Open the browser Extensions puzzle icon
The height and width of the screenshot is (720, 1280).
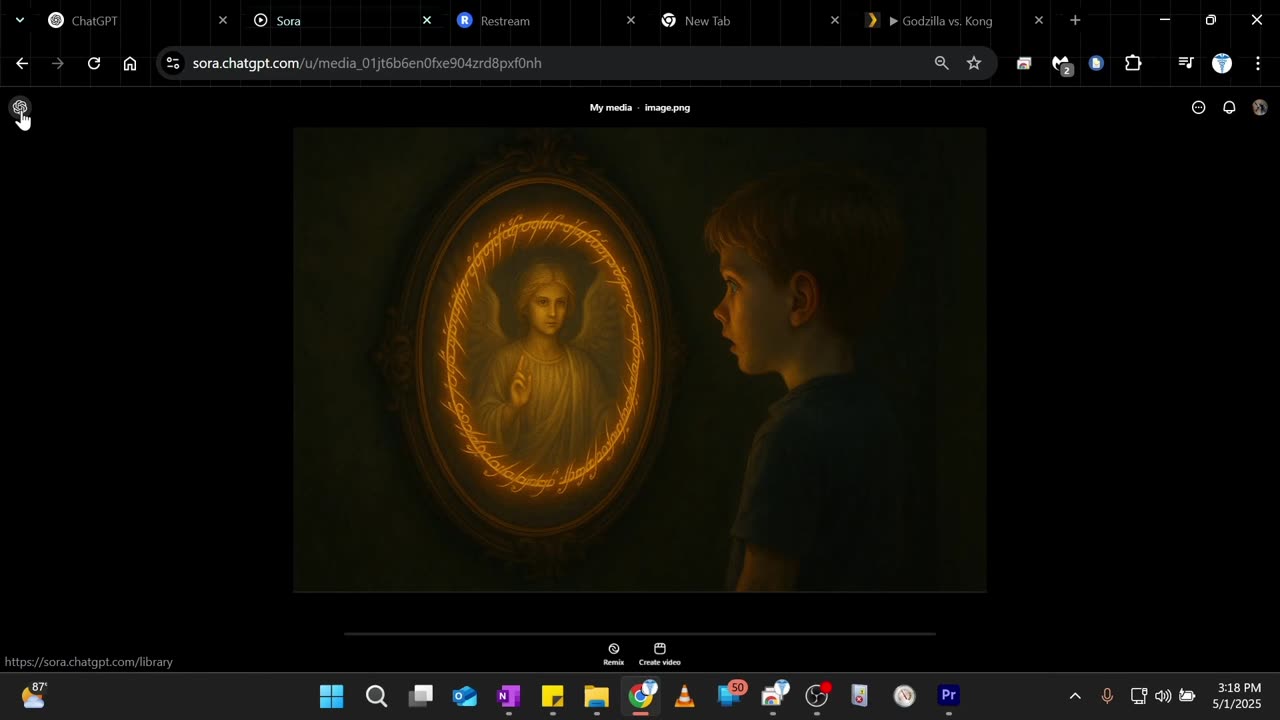tap(1133, 63)
